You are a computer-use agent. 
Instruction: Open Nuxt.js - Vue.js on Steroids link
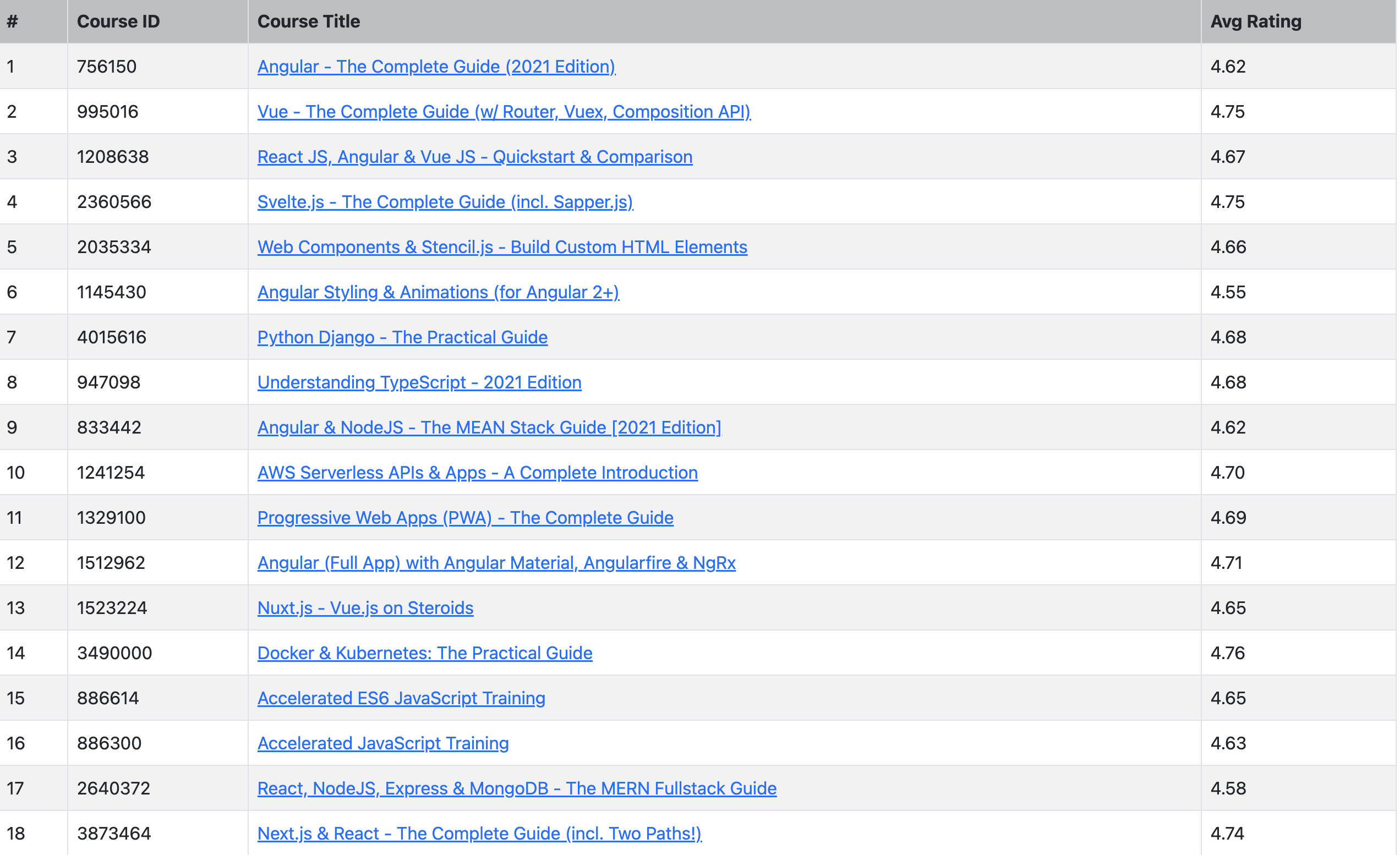365,608
